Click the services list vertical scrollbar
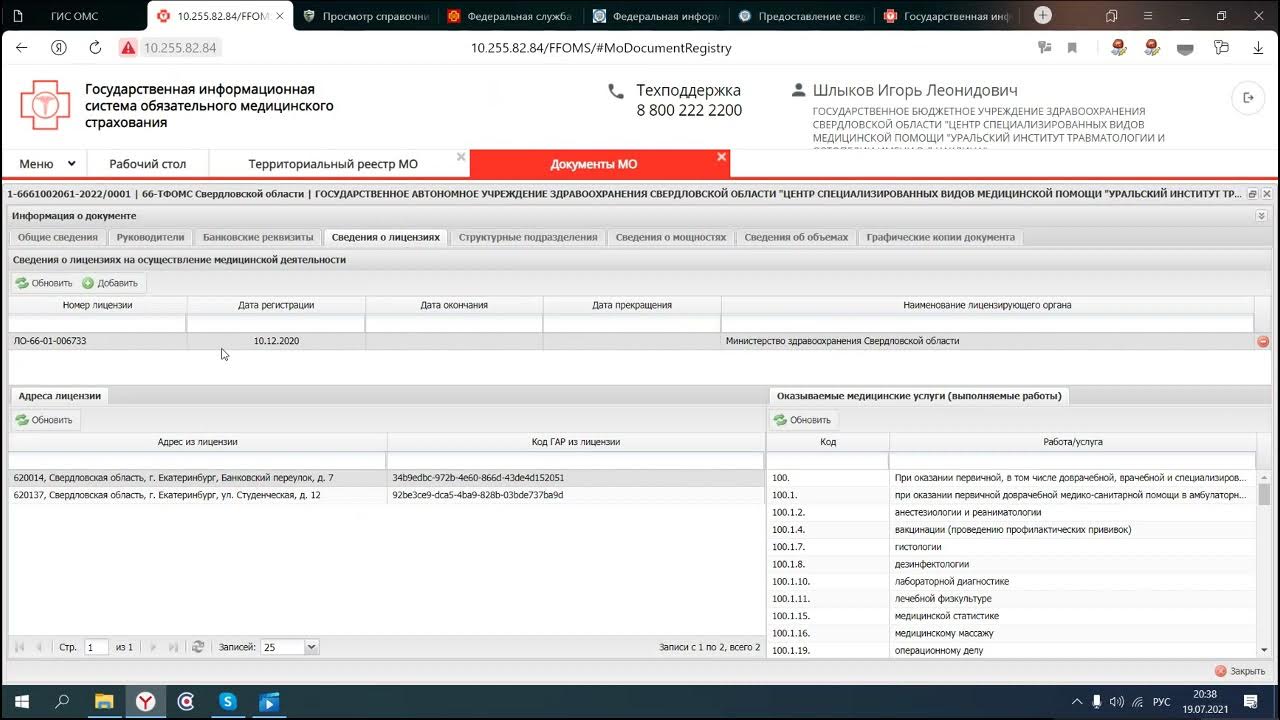 click(1264, 565)
